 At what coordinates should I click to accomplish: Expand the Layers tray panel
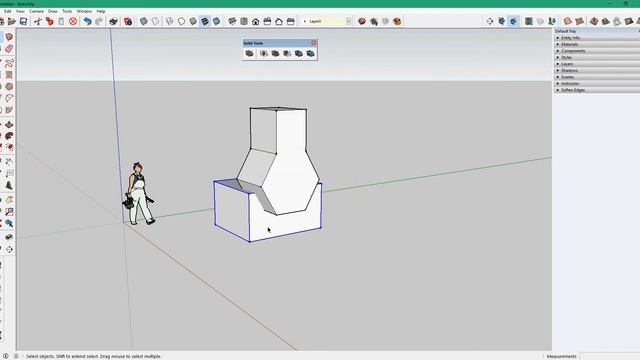click(597, 64)
